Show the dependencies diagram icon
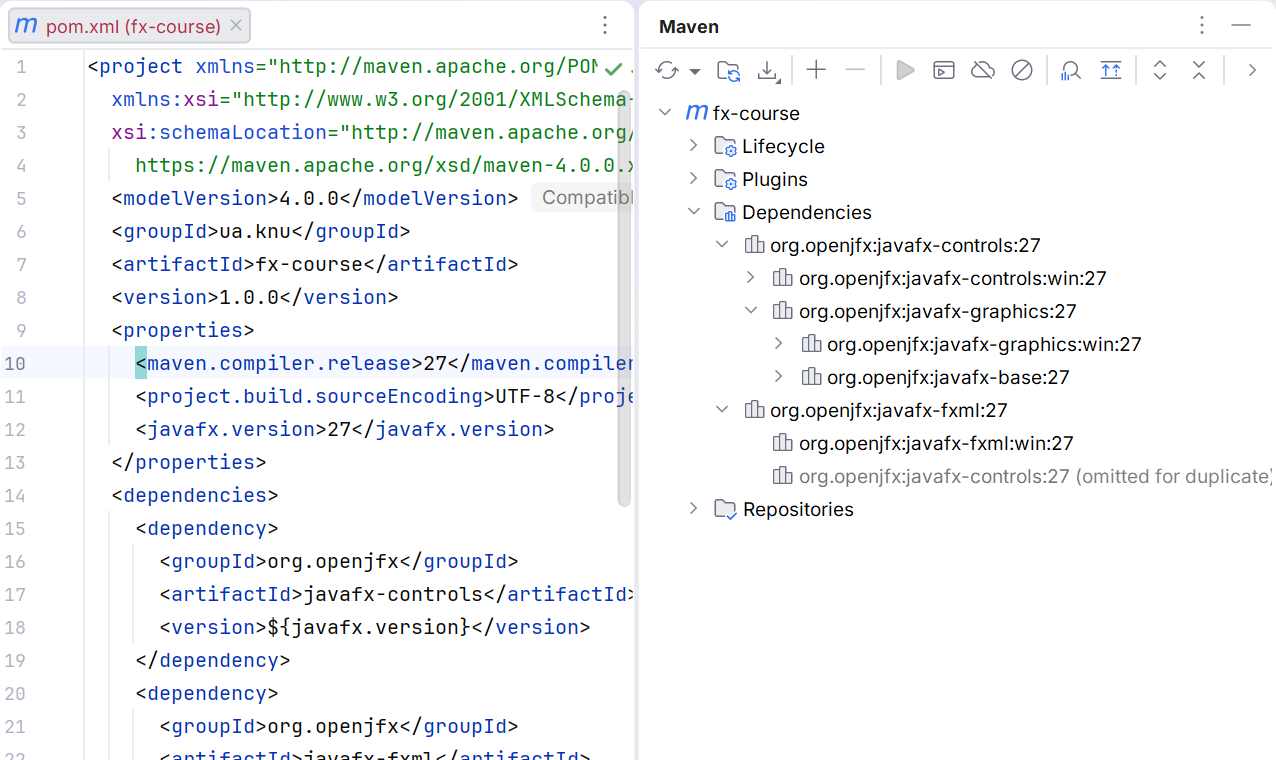1276x760 pixels. coord(1110,70)
